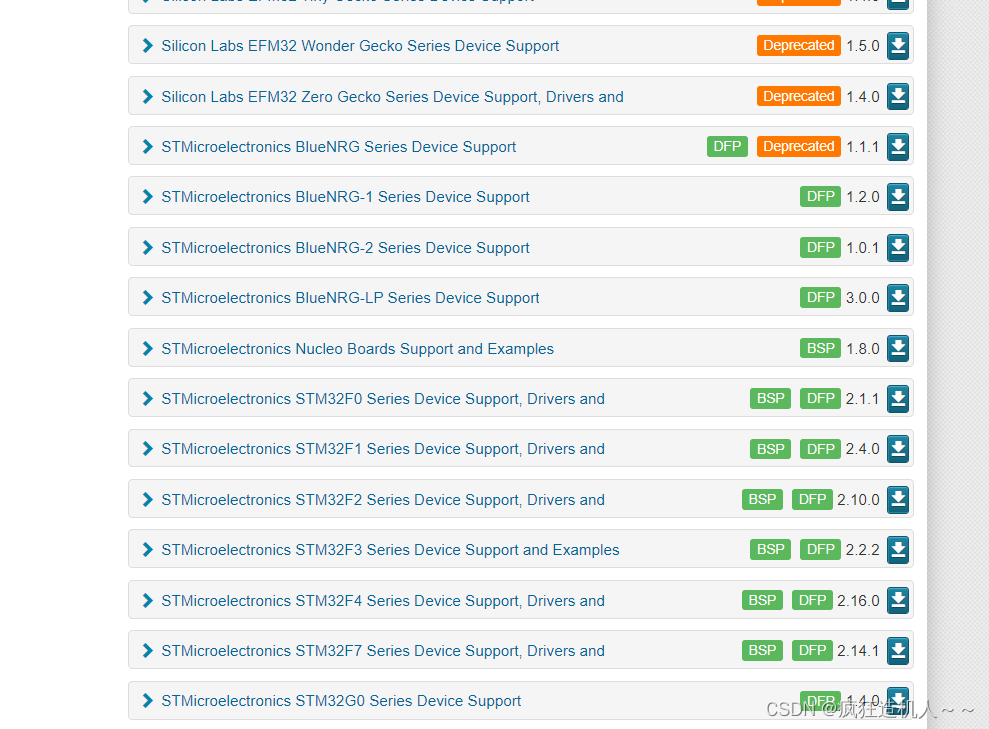Click BSP badge on Nucleo Boards row
This screenshot has width=989, height=729.
[821, 348]
